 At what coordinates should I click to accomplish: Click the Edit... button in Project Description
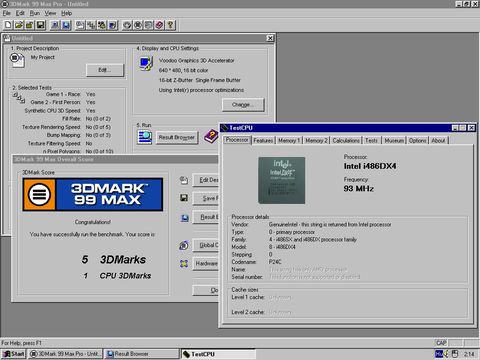pos(105,70)
